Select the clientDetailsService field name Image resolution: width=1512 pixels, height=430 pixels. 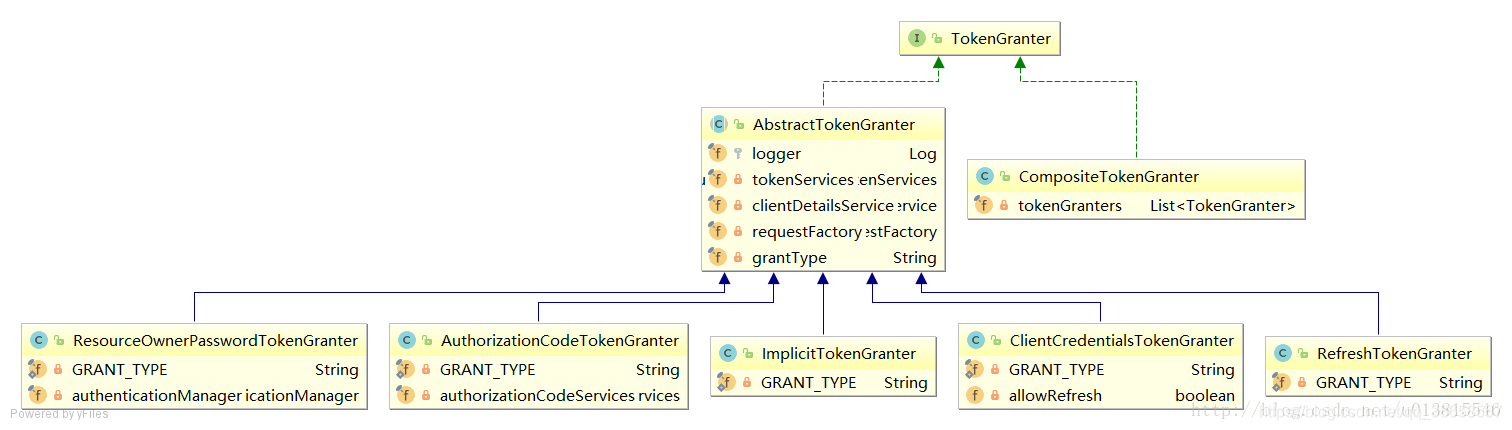(x=822, y=205)
